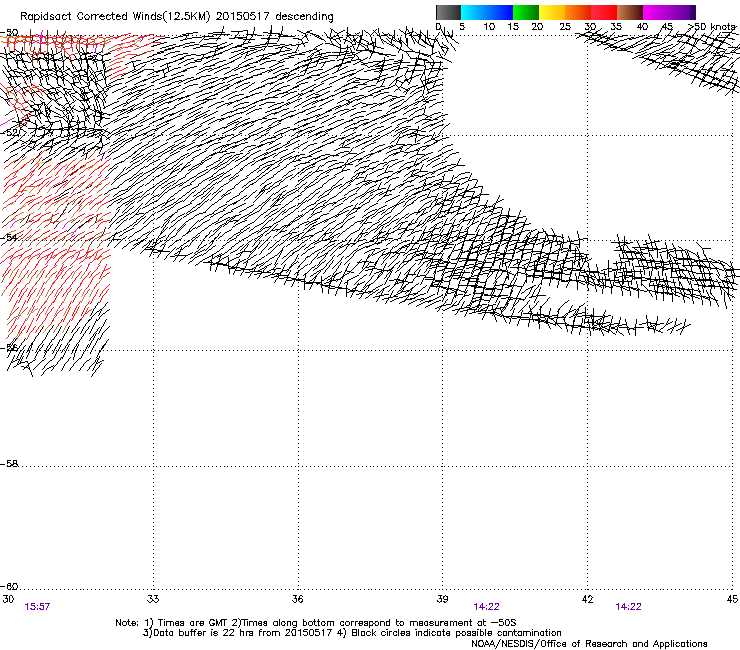Click the latitude label '-58'
The width and height of the screenshot is (740, 650).
(x=10, y=464)
